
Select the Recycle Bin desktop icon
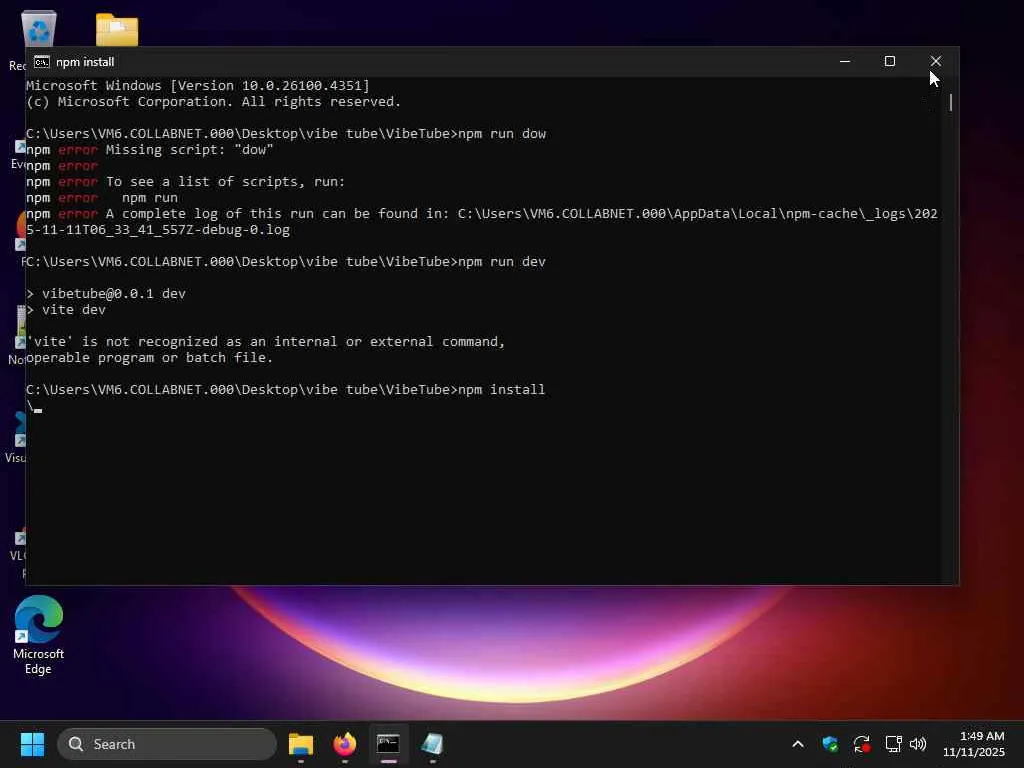click(38, 29)
